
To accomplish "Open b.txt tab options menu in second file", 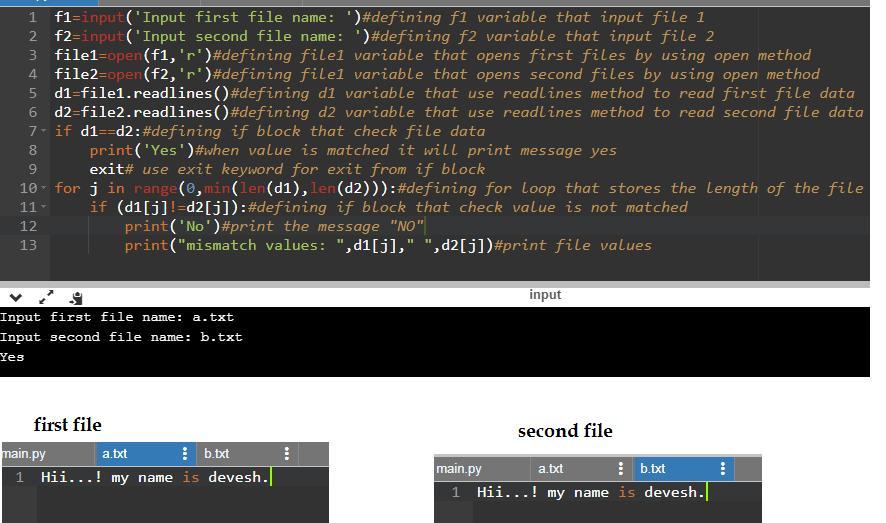I will [723, 468].
